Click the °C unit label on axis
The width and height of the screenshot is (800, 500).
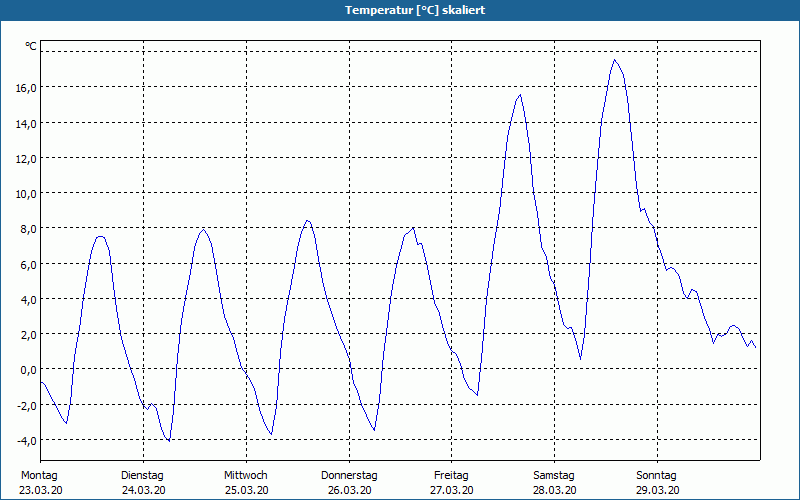31,46
